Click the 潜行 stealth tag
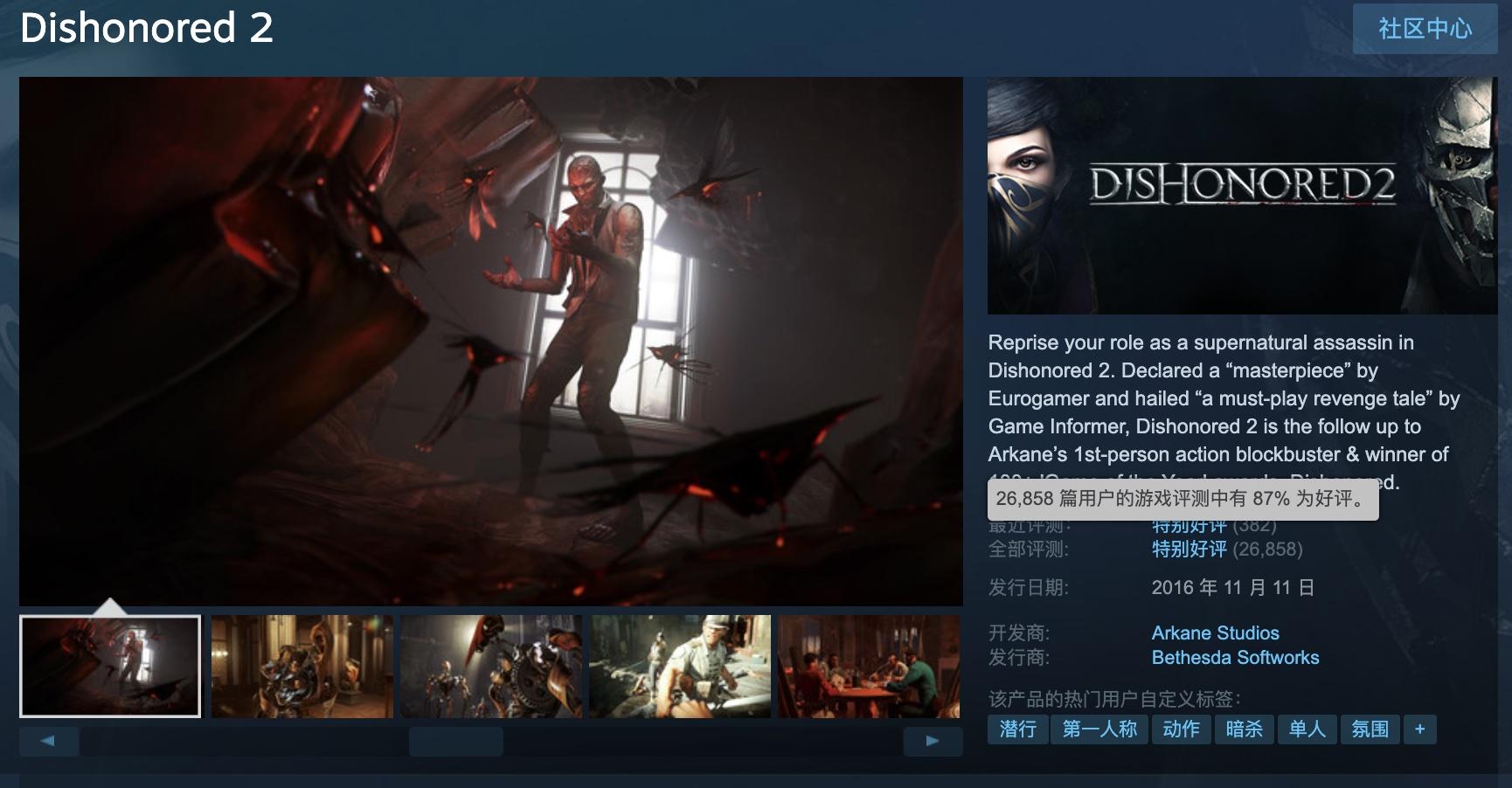This screenshot has height=788, width=1512. (1017, 729)
